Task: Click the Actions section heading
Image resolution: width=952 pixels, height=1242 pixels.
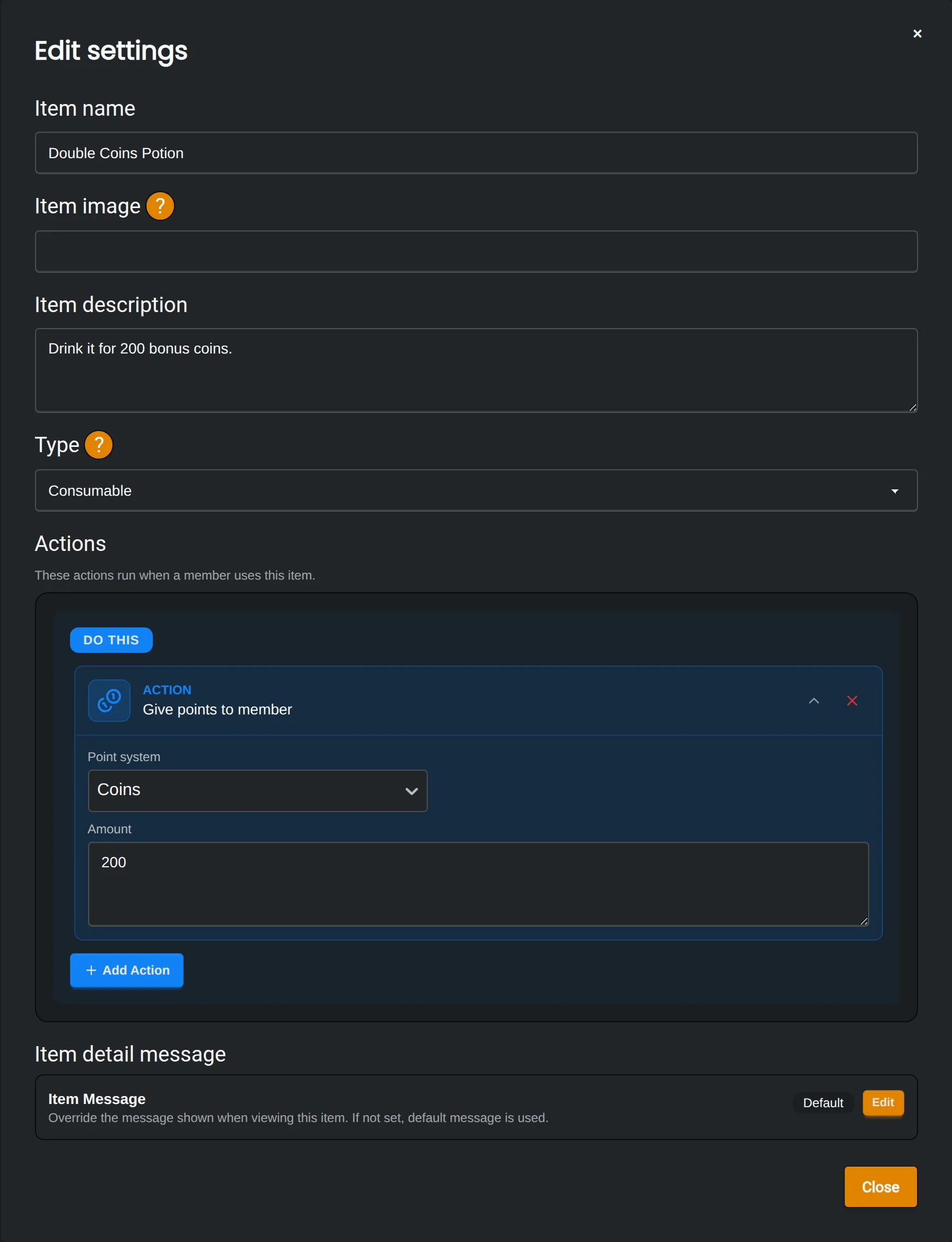Action: (70, 543)
